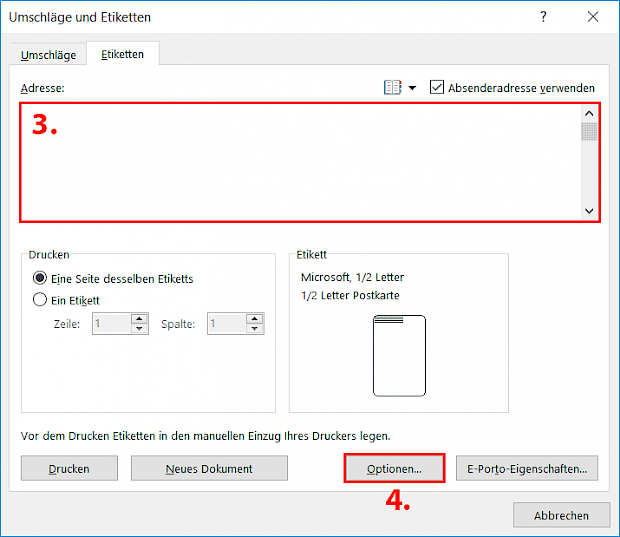Click the Microsoft, 1/2 Letter label text
This screenshot has width=620, height=537.
[352, 277]
